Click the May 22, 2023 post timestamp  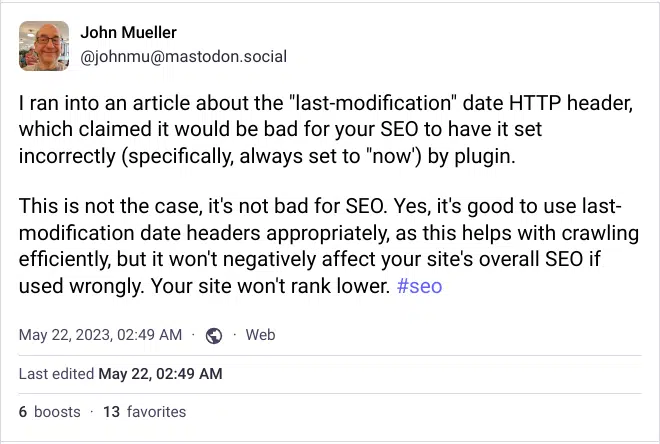(100, 335)
